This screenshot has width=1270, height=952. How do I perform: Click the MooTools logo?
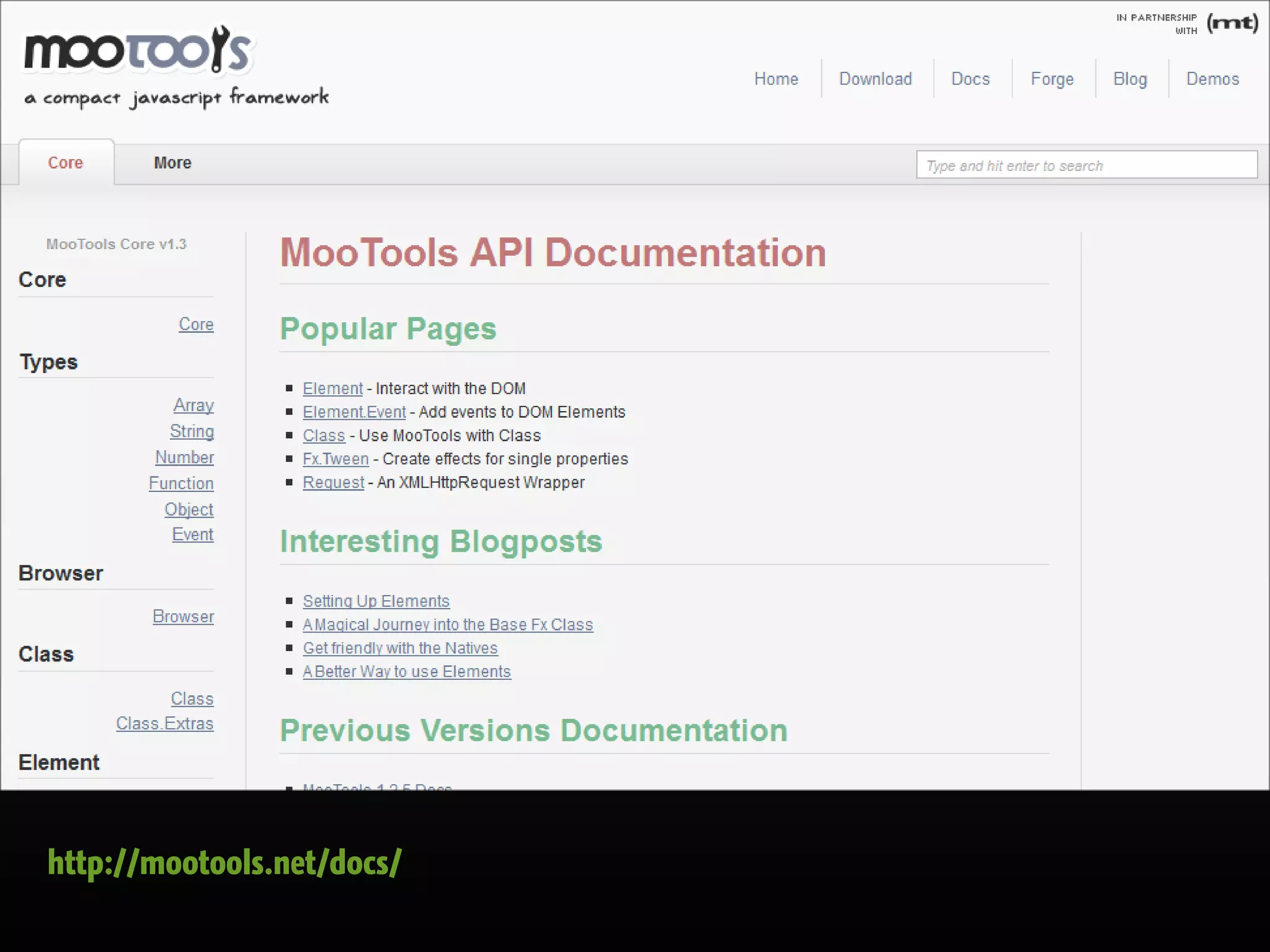click(138, 50)
